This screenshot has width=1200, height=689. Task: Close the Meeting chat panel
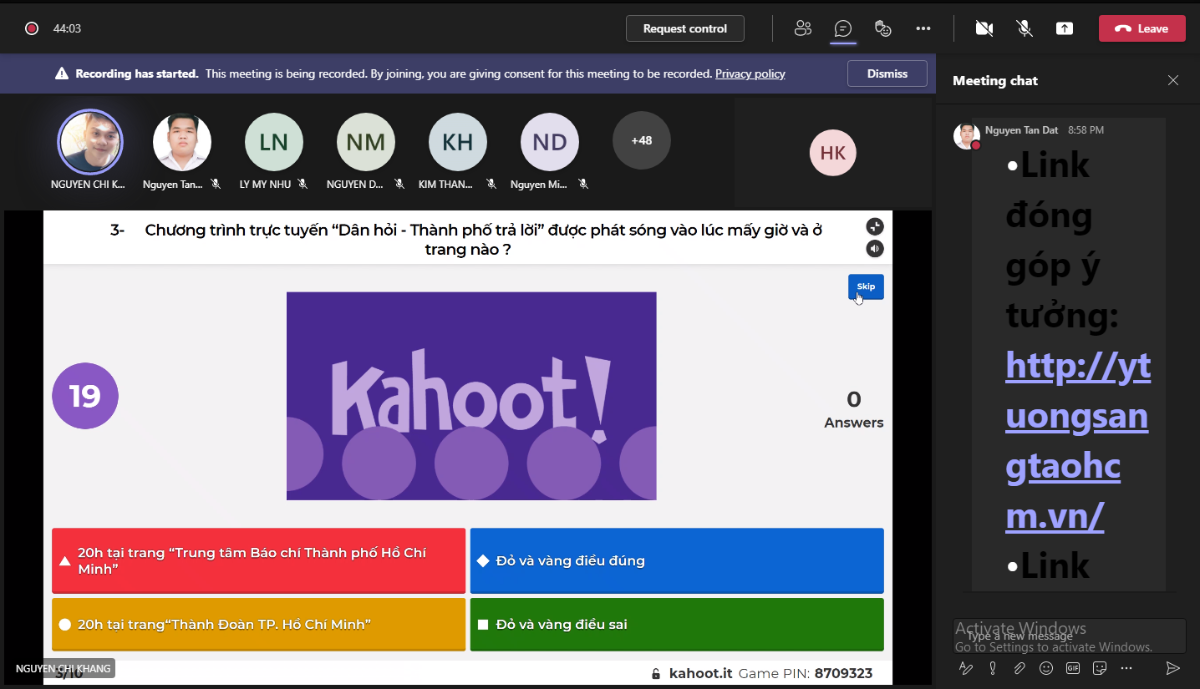1173,80
